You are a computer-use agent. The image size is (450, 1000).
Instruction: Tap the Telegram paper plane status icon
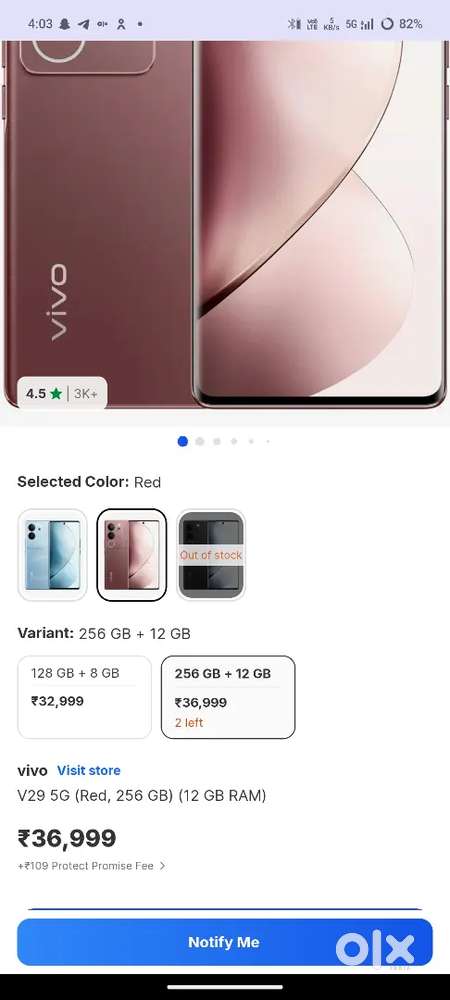tap(83, 24)
